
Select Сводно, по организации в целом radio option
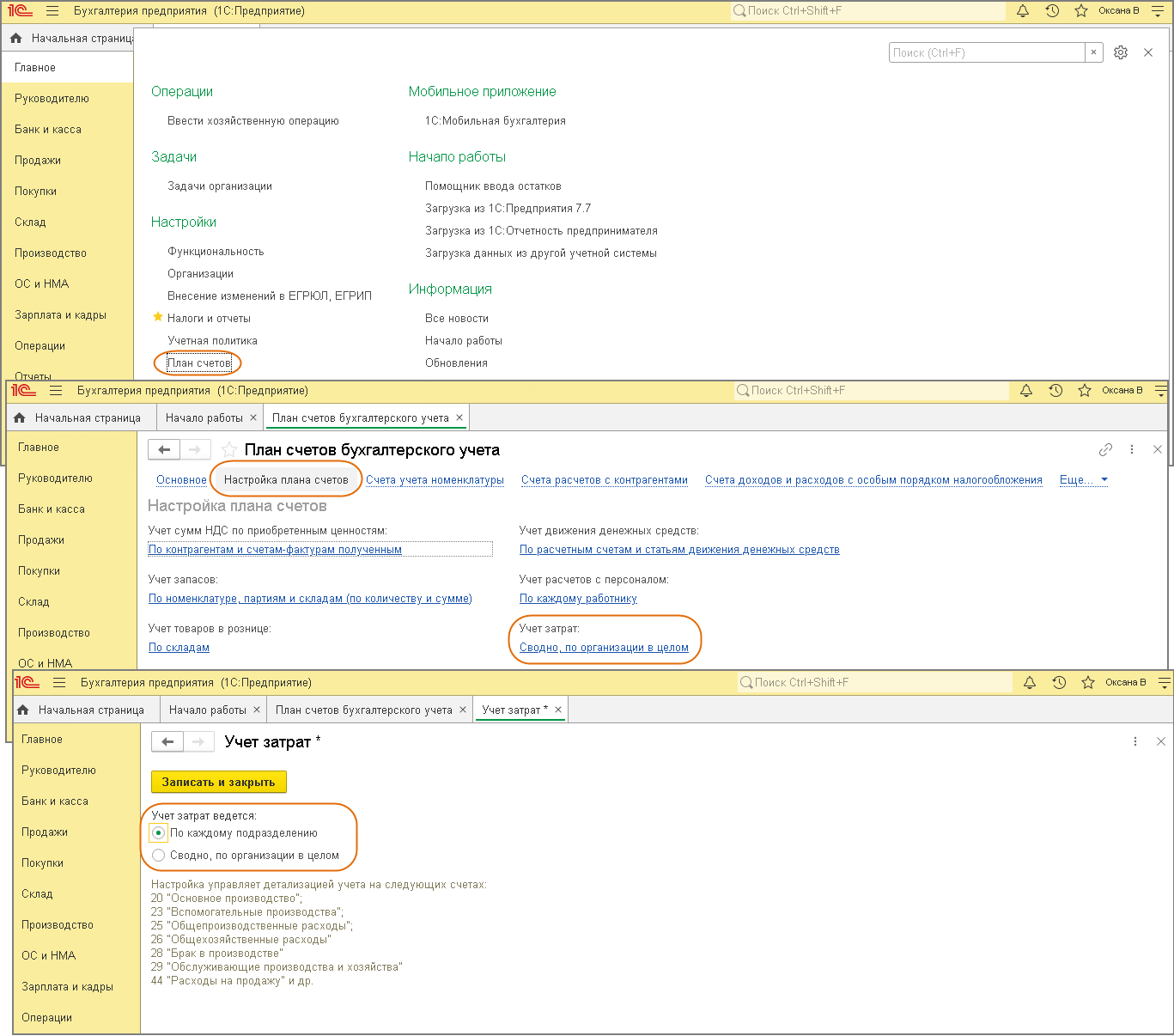coord(158,856)
